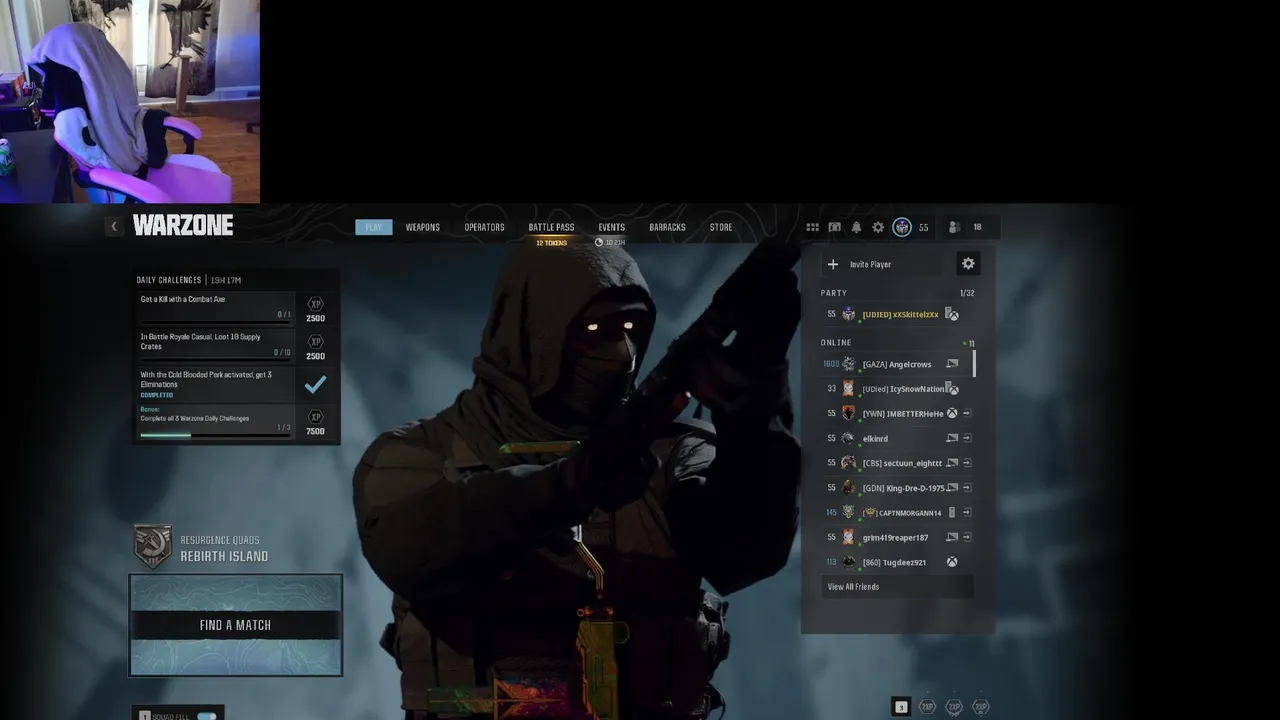This screenshot has width=1280, height=720.
Task: Select party member xXSkittelzXx name
Action: (x=900, y=314)
